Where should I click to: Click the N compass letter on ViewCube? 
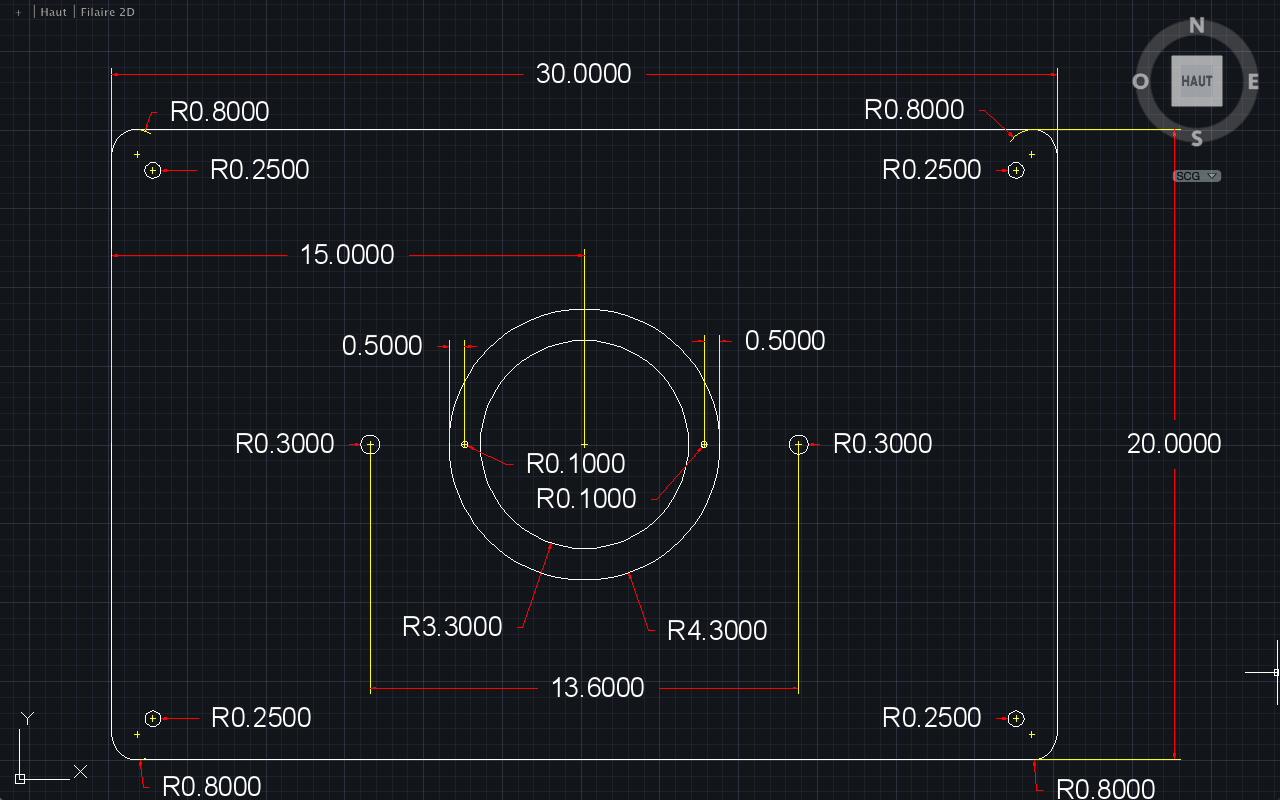pos(1196,26)
